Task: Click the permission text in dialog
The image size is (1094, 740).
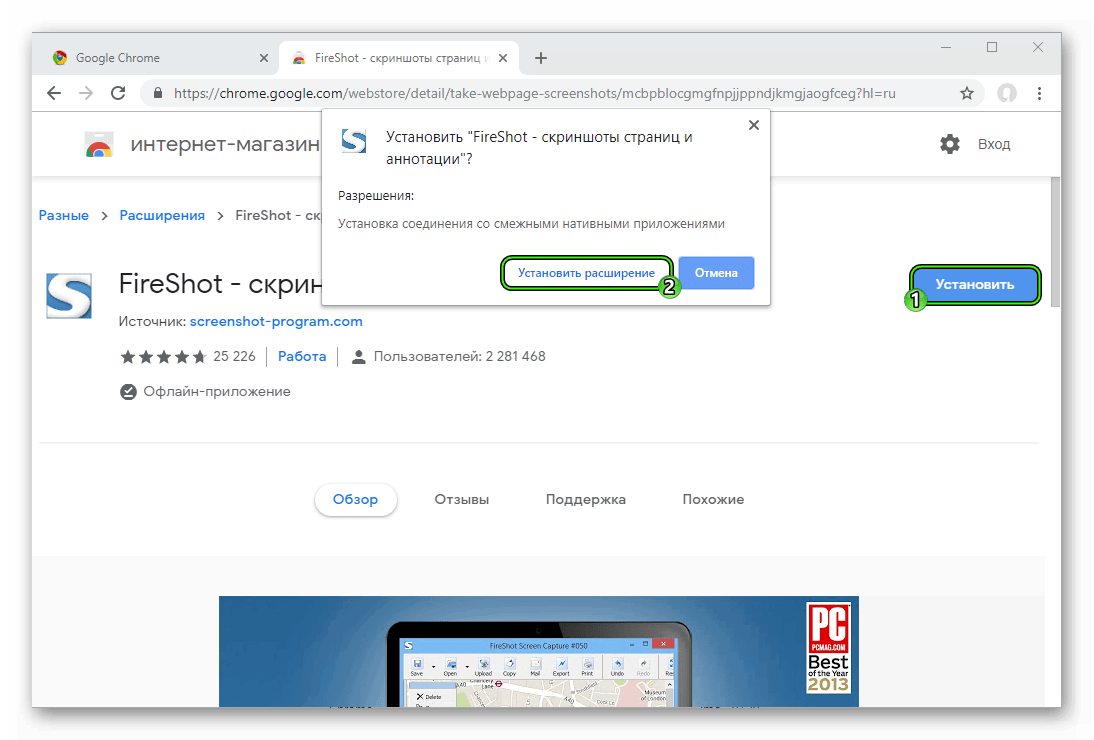Action: point(531,224)
